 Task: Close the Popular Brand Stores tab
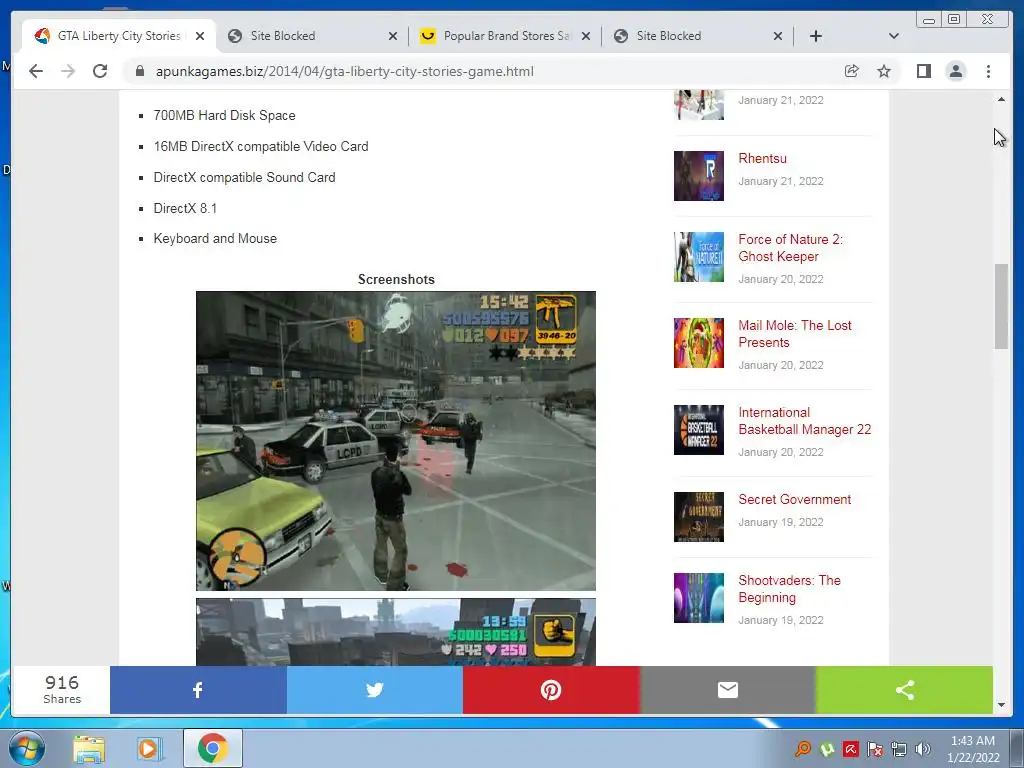pos(586,36)
